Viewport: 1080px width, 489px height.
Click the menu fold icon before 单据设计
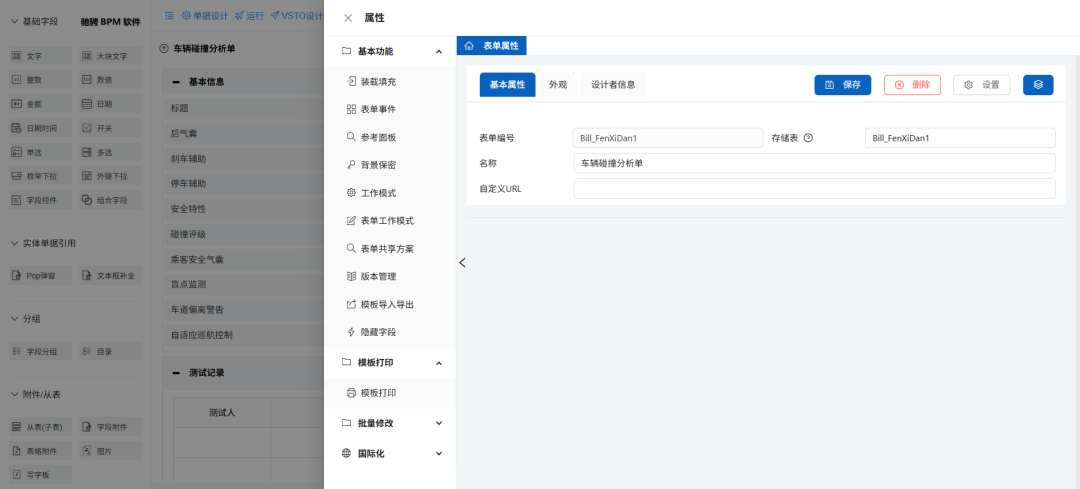[169, 15]
